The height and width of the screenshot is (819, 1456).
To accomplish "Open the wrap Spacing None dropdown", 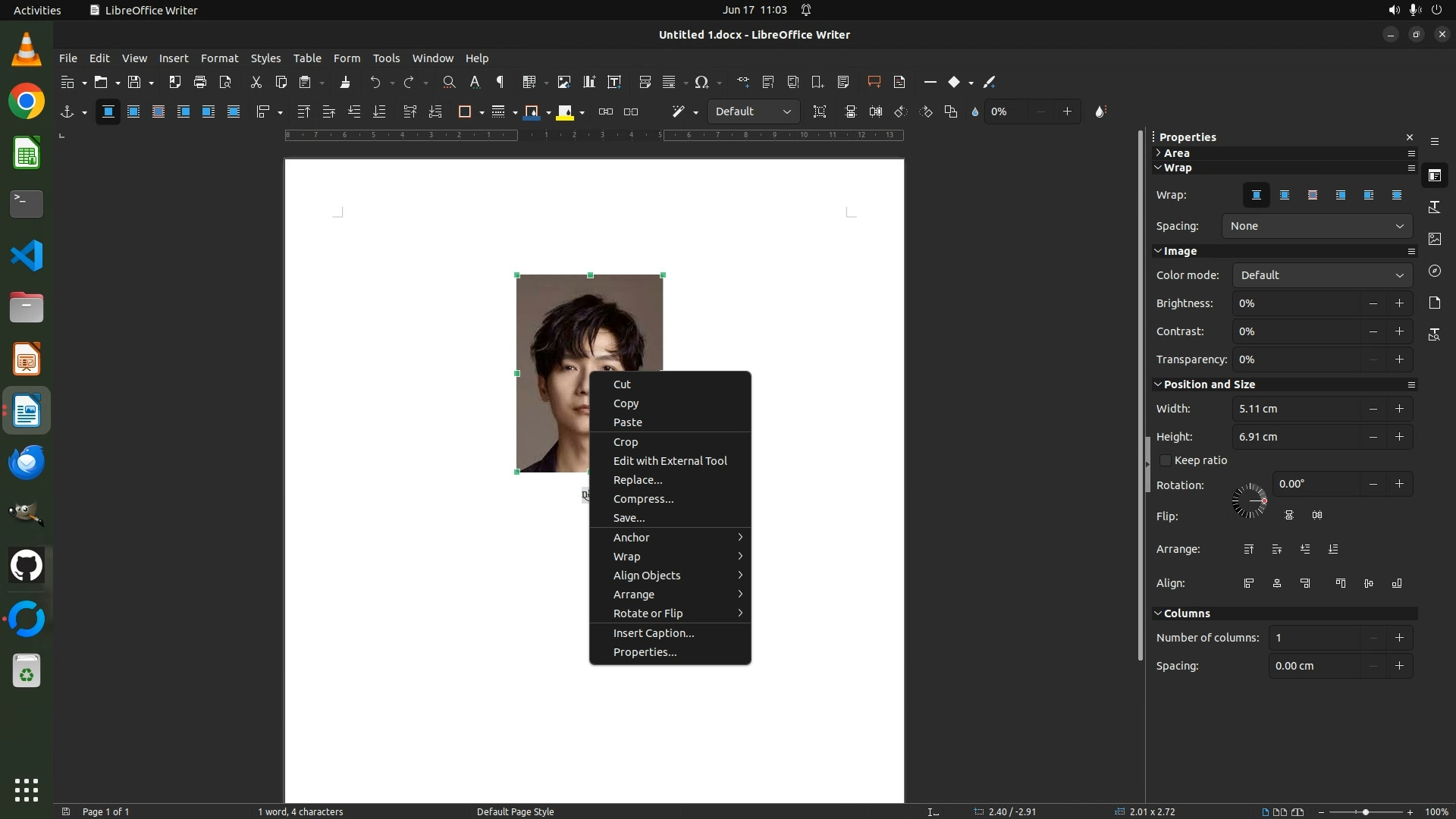I will coord(1316,226).
